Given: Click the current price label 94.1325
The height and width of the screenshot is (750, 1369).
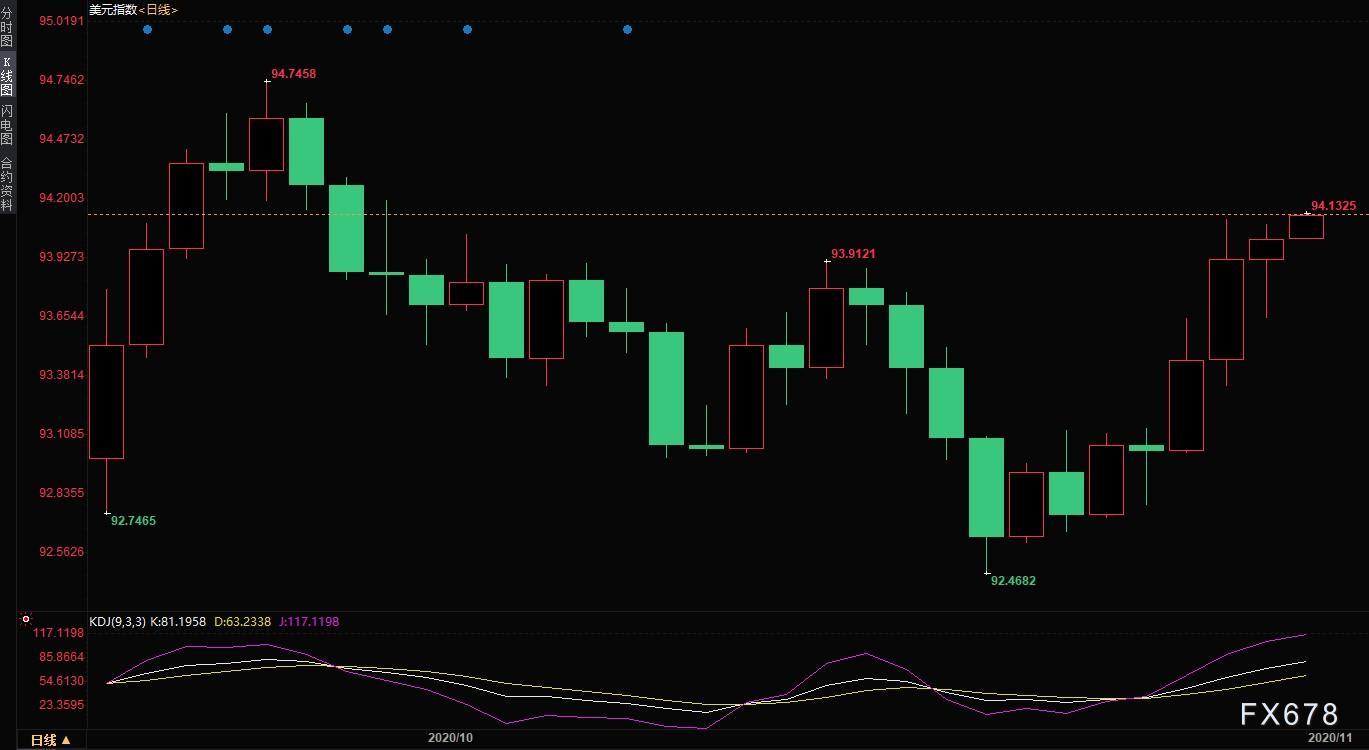Looking at the screenshot, I should (x=1333, y=206).
